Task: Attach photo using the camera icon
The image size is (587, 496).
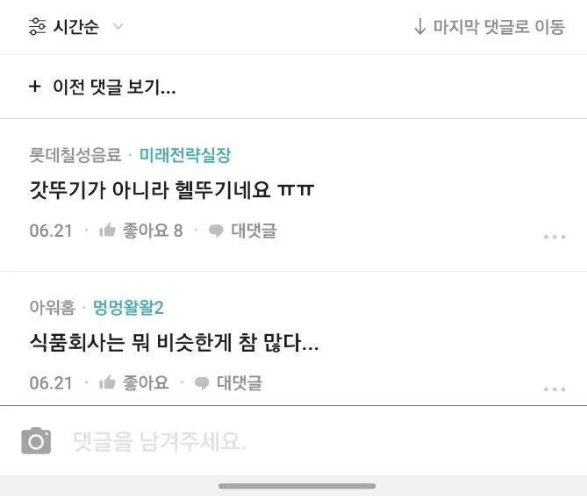Action: click(36, 441)
